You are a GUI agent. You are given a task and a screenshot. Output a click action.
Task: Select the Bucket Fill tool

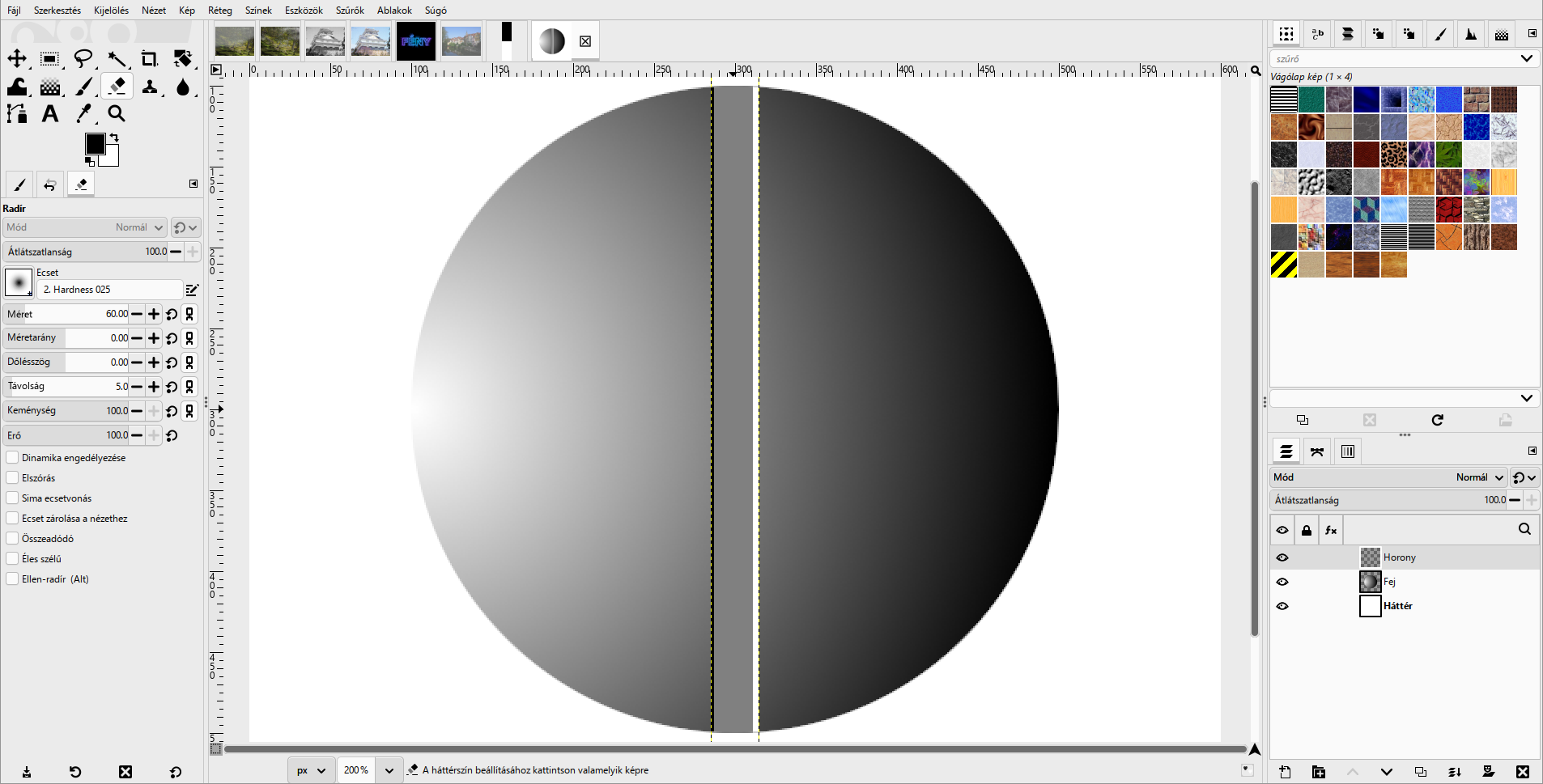pyautogui.click(x=17, y=87)
